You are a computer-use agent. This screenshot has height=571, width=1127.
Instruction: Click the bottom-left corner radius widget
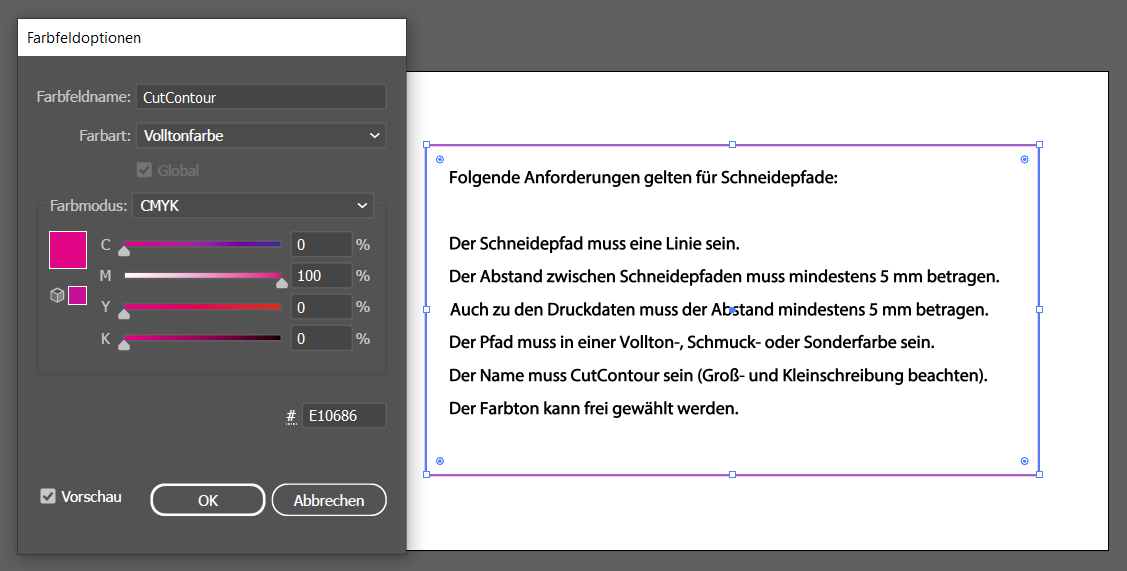[440, 461]
